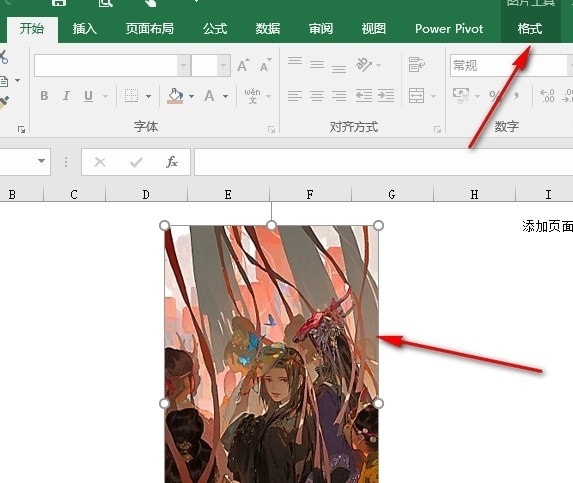This screenshot has width=573, height=483.
Task: Click the formula bar Cancel X
Action: click(100, 162)
